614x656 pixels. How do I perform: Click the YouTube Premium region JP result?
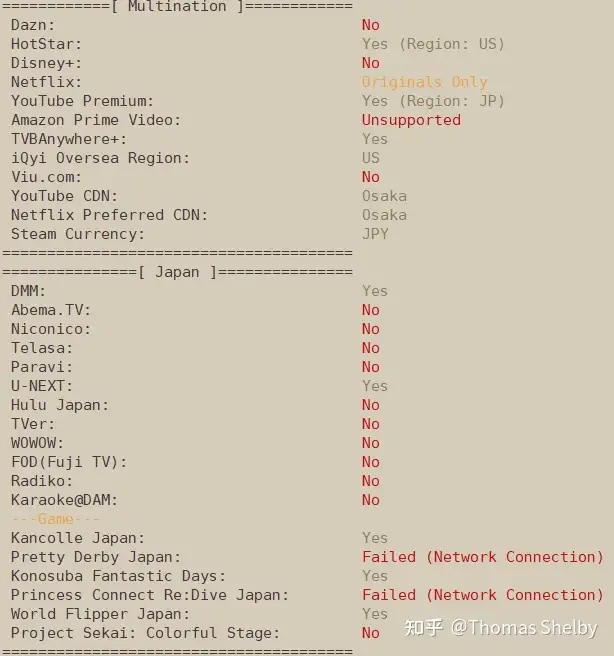pos(433,101)
